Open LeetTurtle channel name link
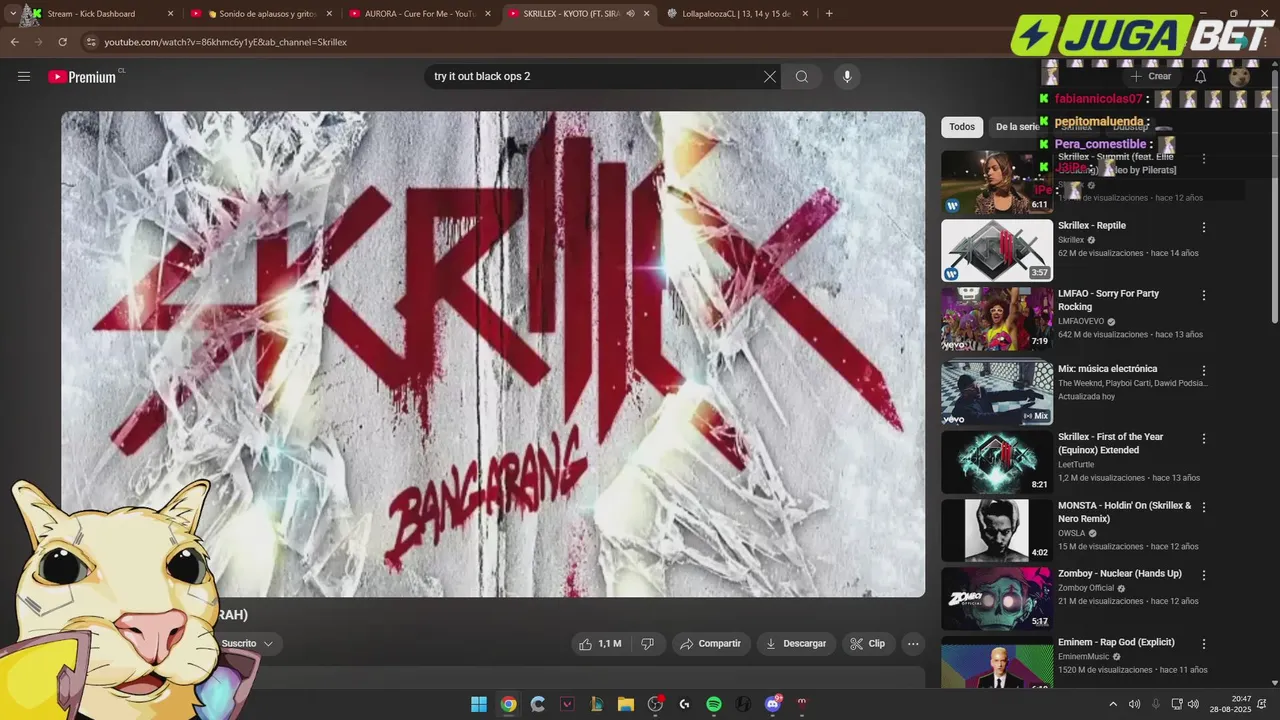This screenshot has width=1280, height=720. coord(1076,464)
